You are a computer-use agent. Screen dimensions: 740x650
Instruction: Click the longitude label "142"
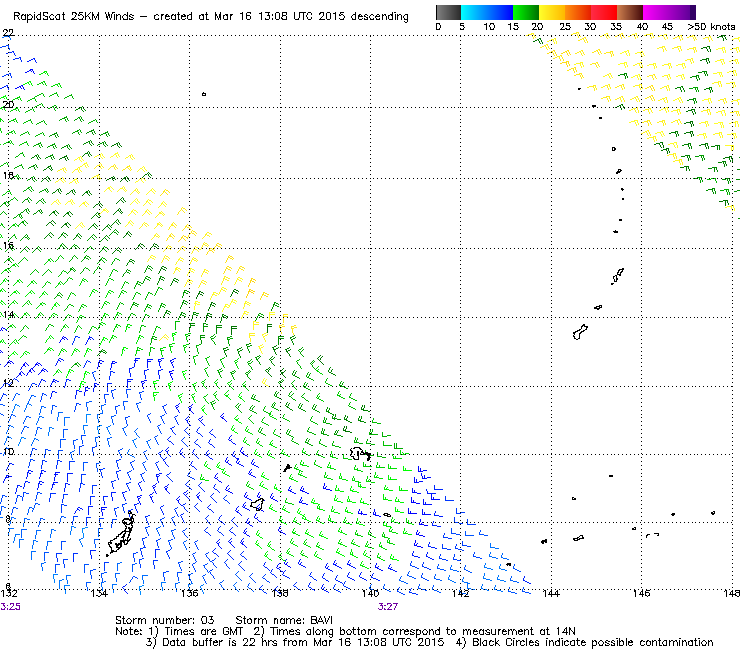click(x=461, y=594)
